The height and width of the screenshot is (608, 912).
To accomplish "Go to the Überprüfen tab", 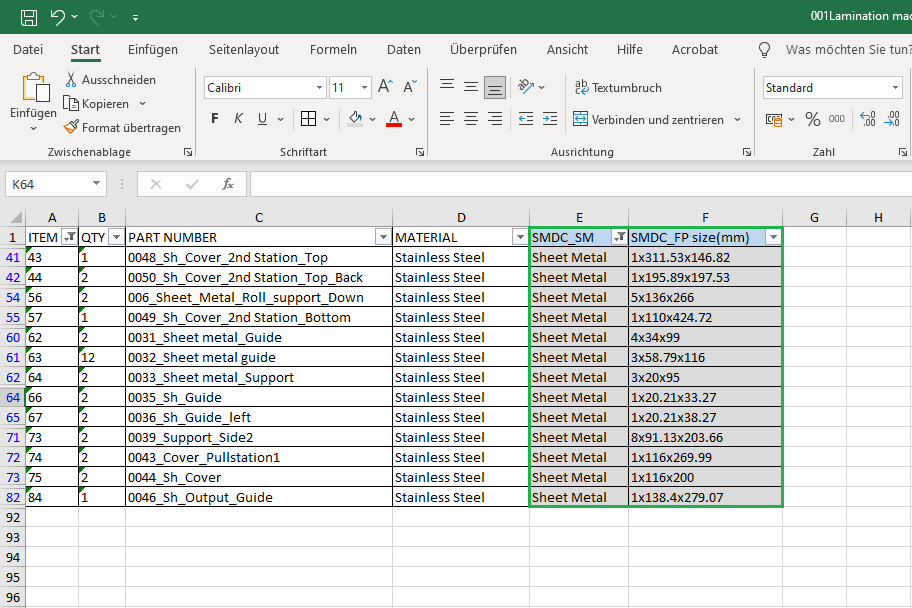I will pyautogui.click(x=483, y=49).
